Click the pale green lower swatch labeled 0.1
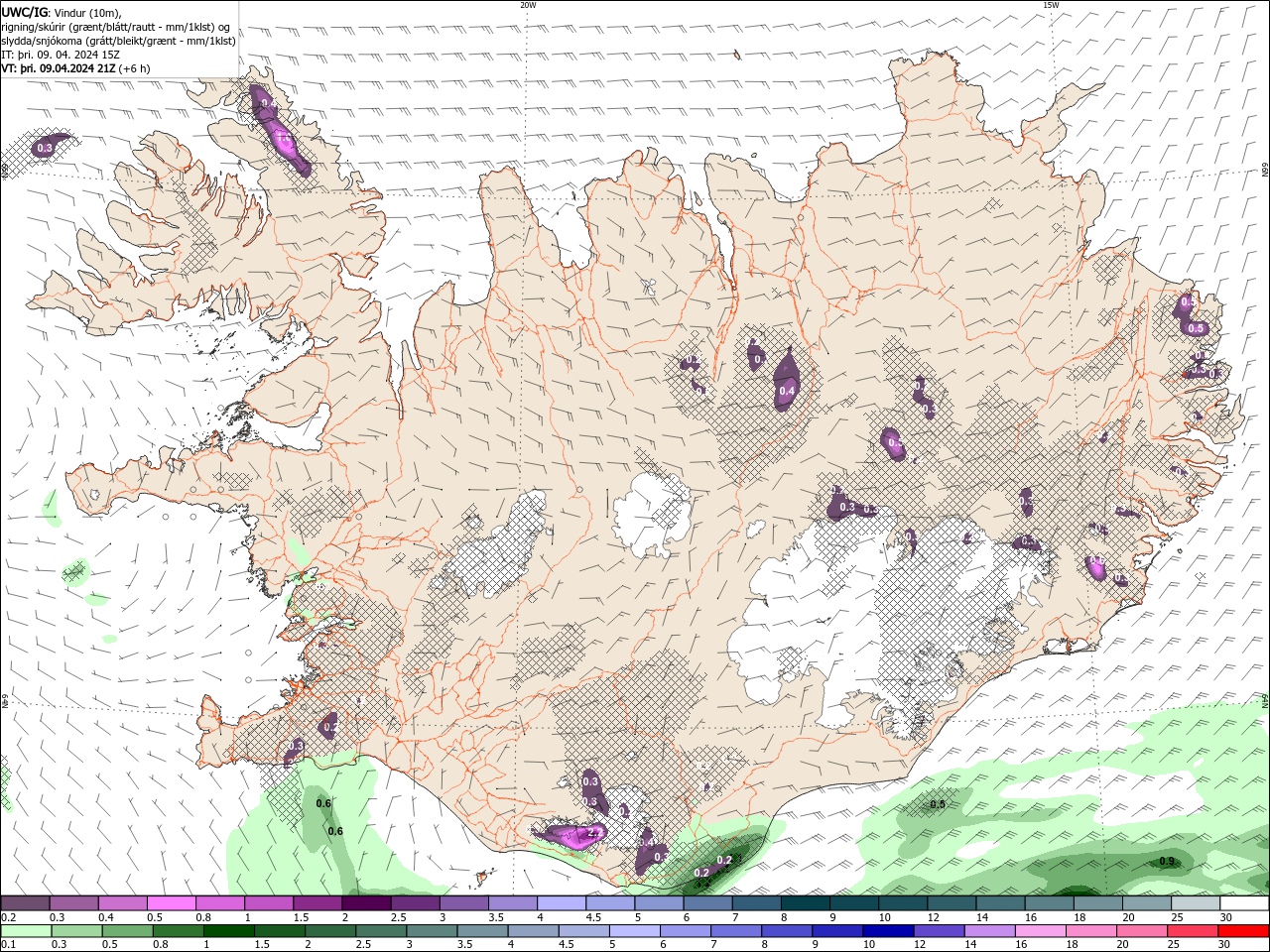Viewport: 1270px width, 952px height. coord(26,931)
